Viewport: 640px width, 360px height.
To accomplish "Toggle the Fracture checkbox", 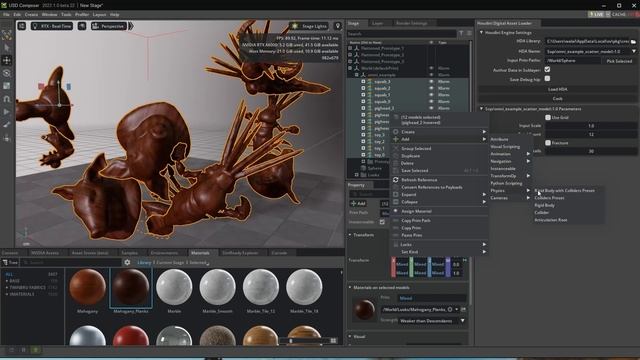I will point(548,143).
